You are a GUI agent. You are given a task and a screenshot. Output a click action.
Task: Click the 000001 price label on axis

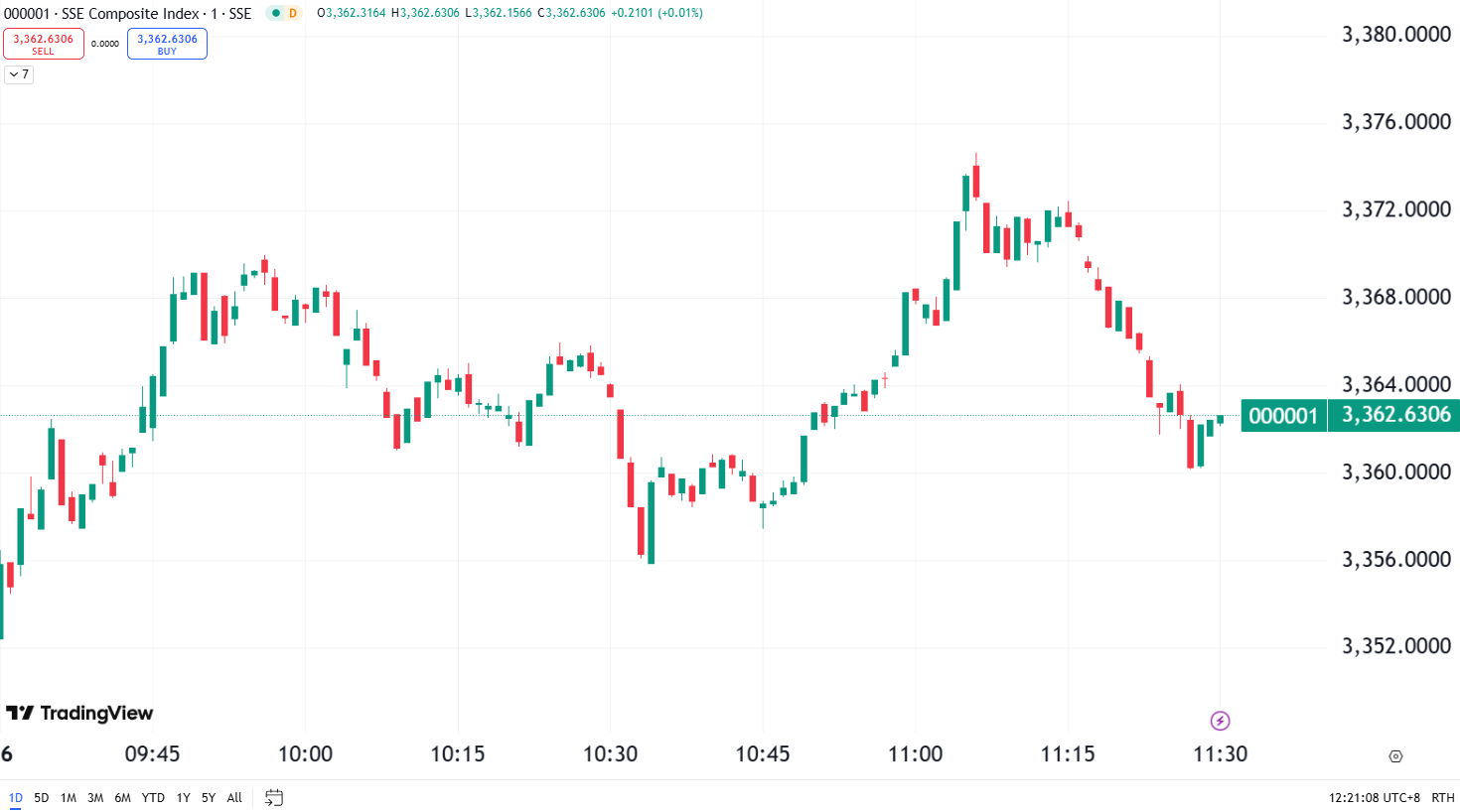pos(1283,415)
